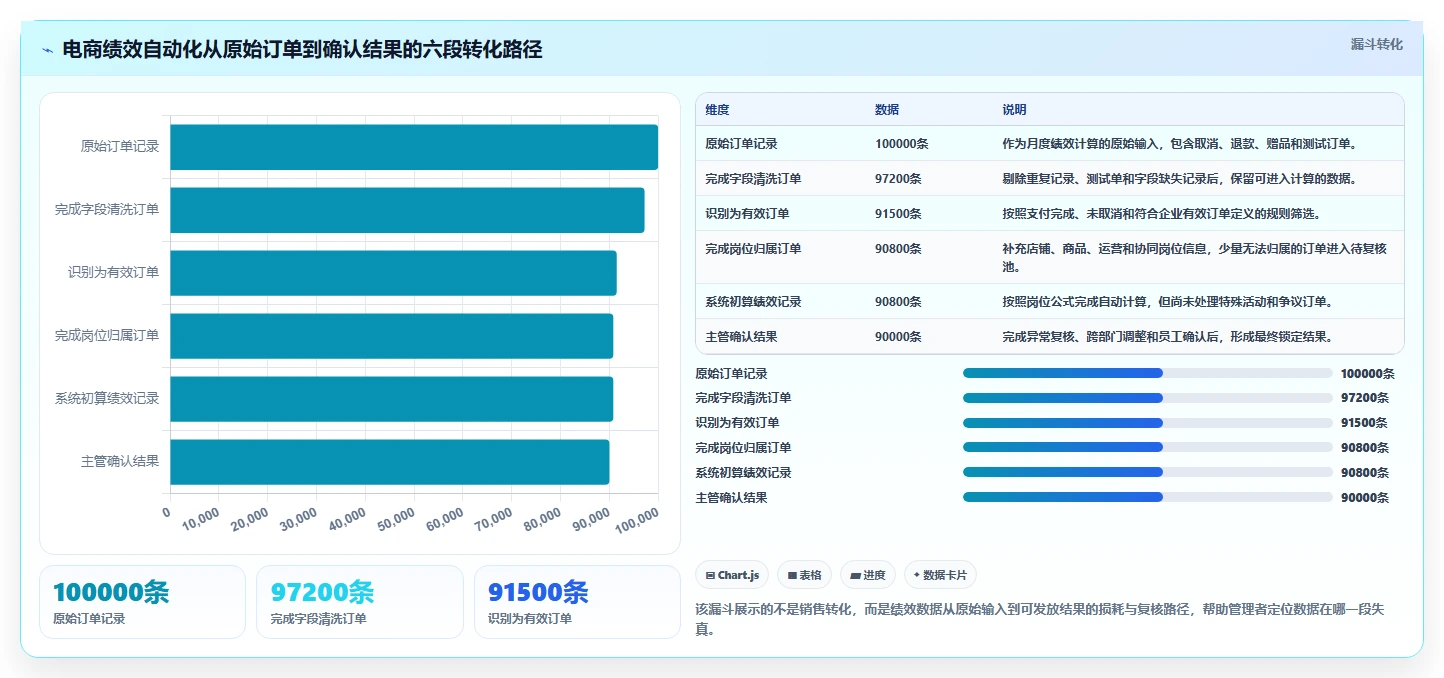Click the lightning icon beside the dashboard title

47,50
